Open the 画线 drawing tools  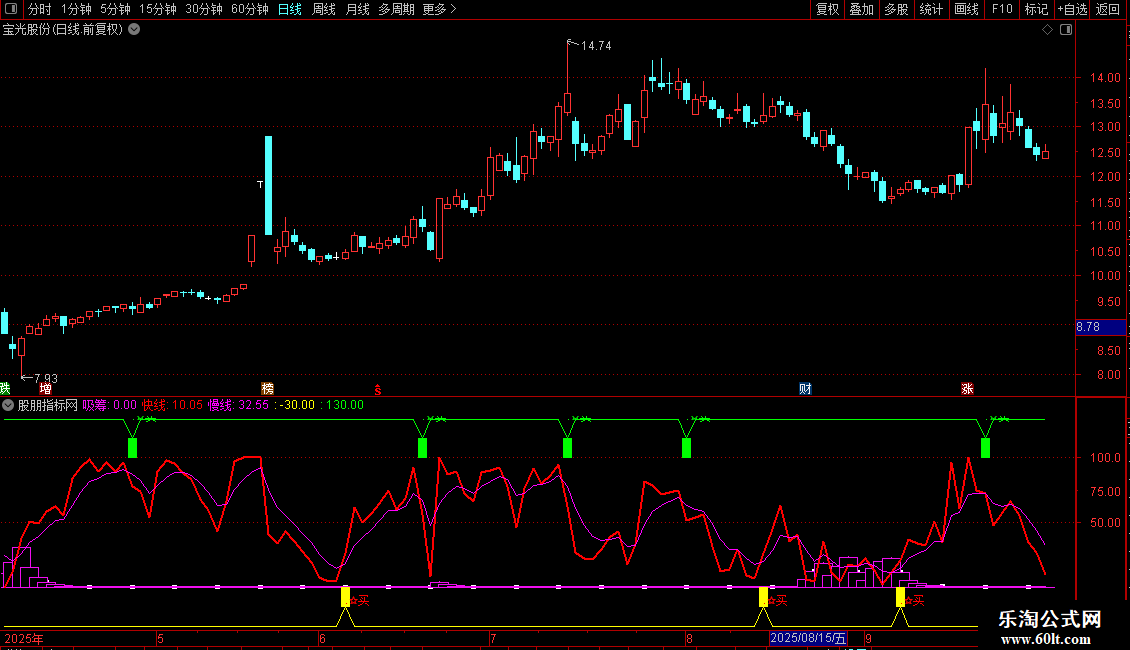pos(966,9)
